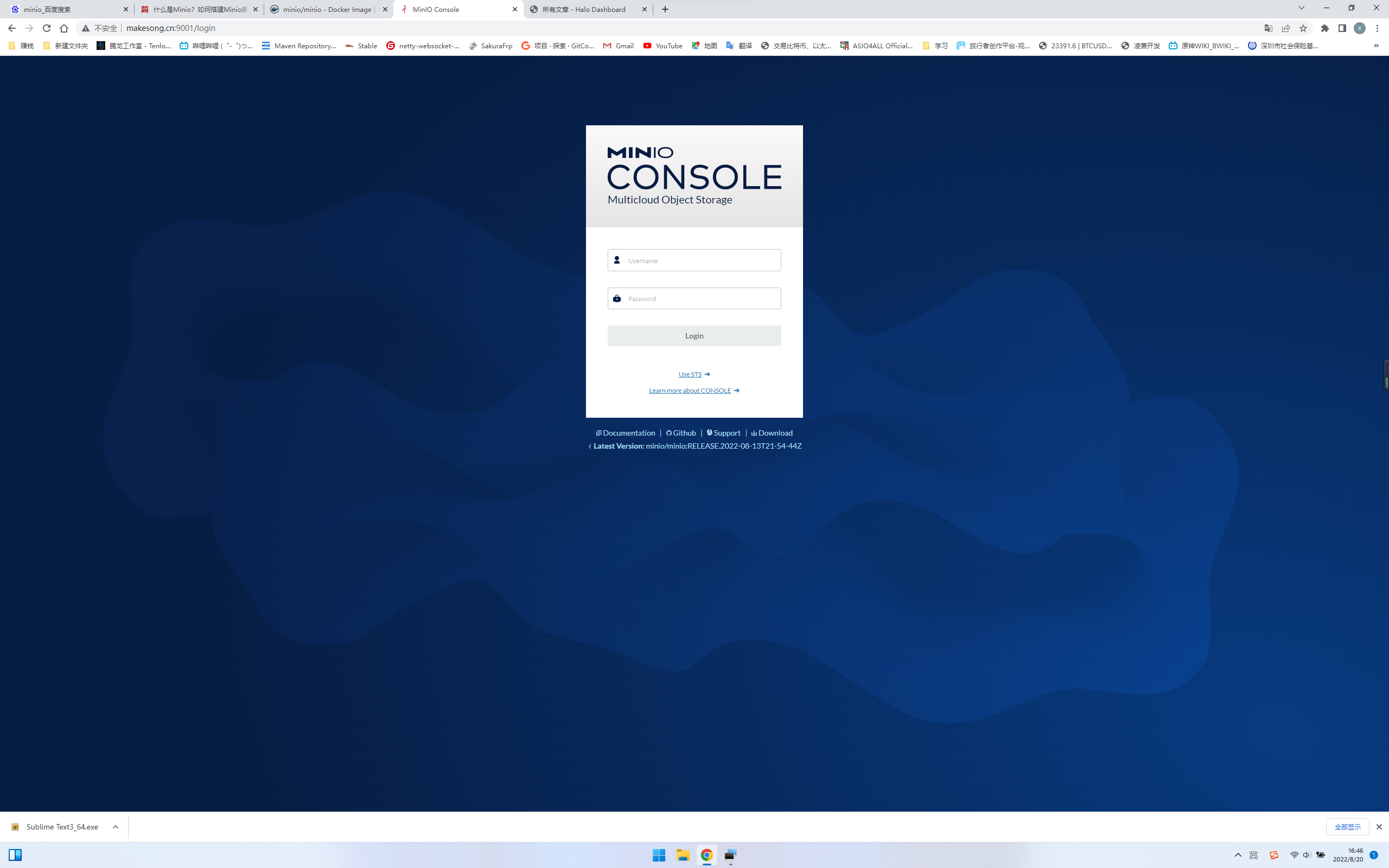Click the share page icon
Screen dimensions: 1389x868
coord(1286,28)
